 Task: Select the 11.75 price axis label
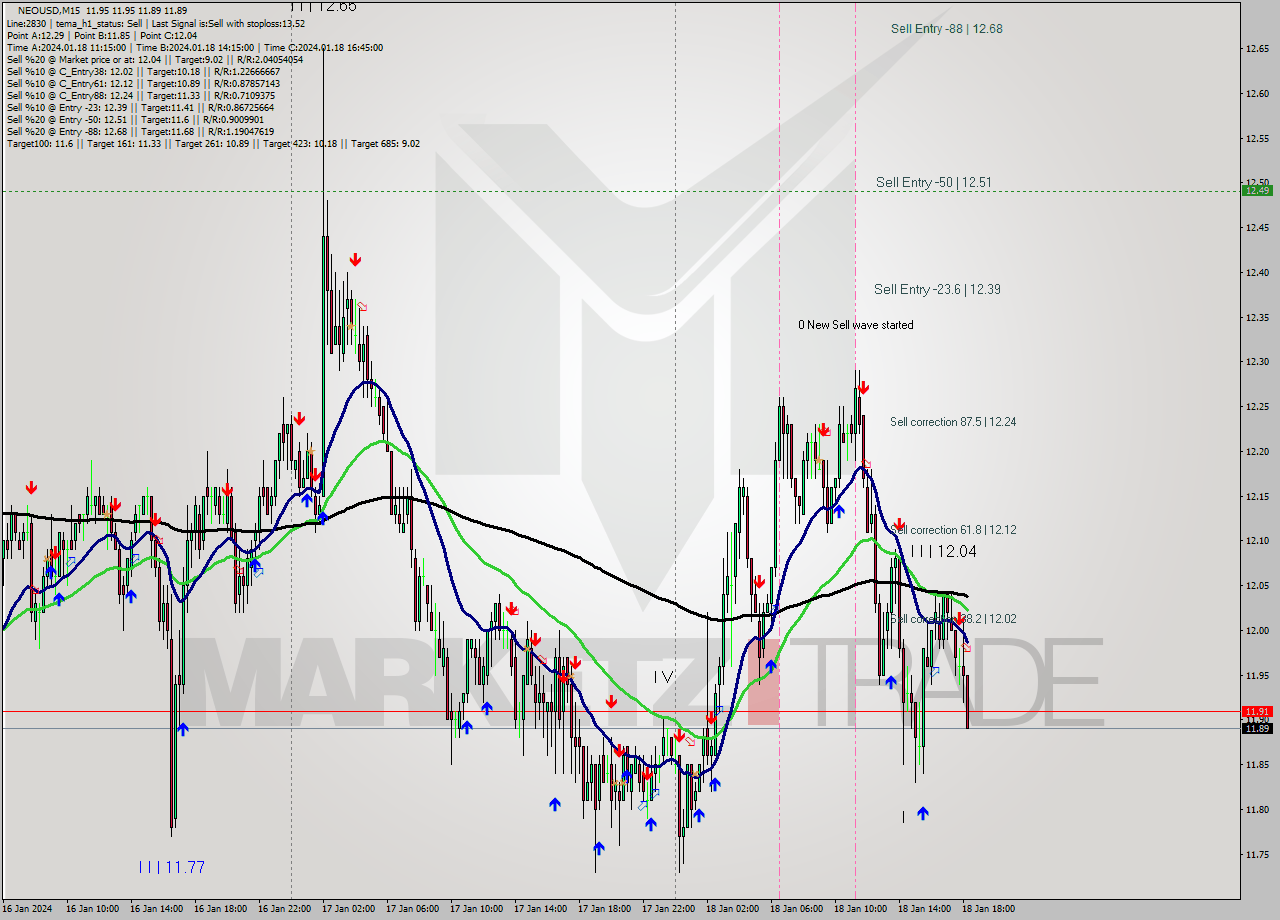point(1256,855)
